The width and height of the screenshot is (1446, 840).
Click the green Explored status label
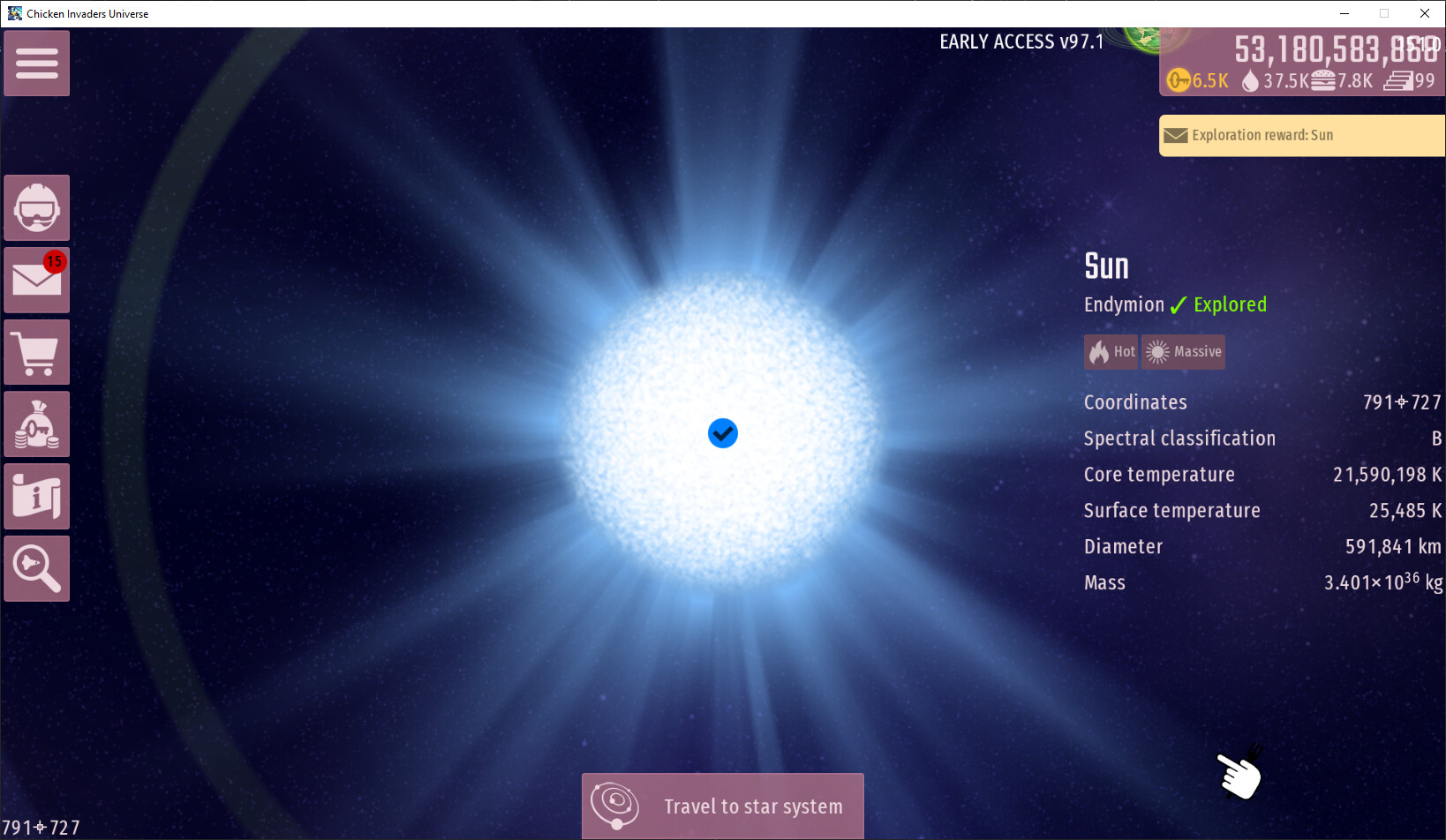coord(1229,304)
